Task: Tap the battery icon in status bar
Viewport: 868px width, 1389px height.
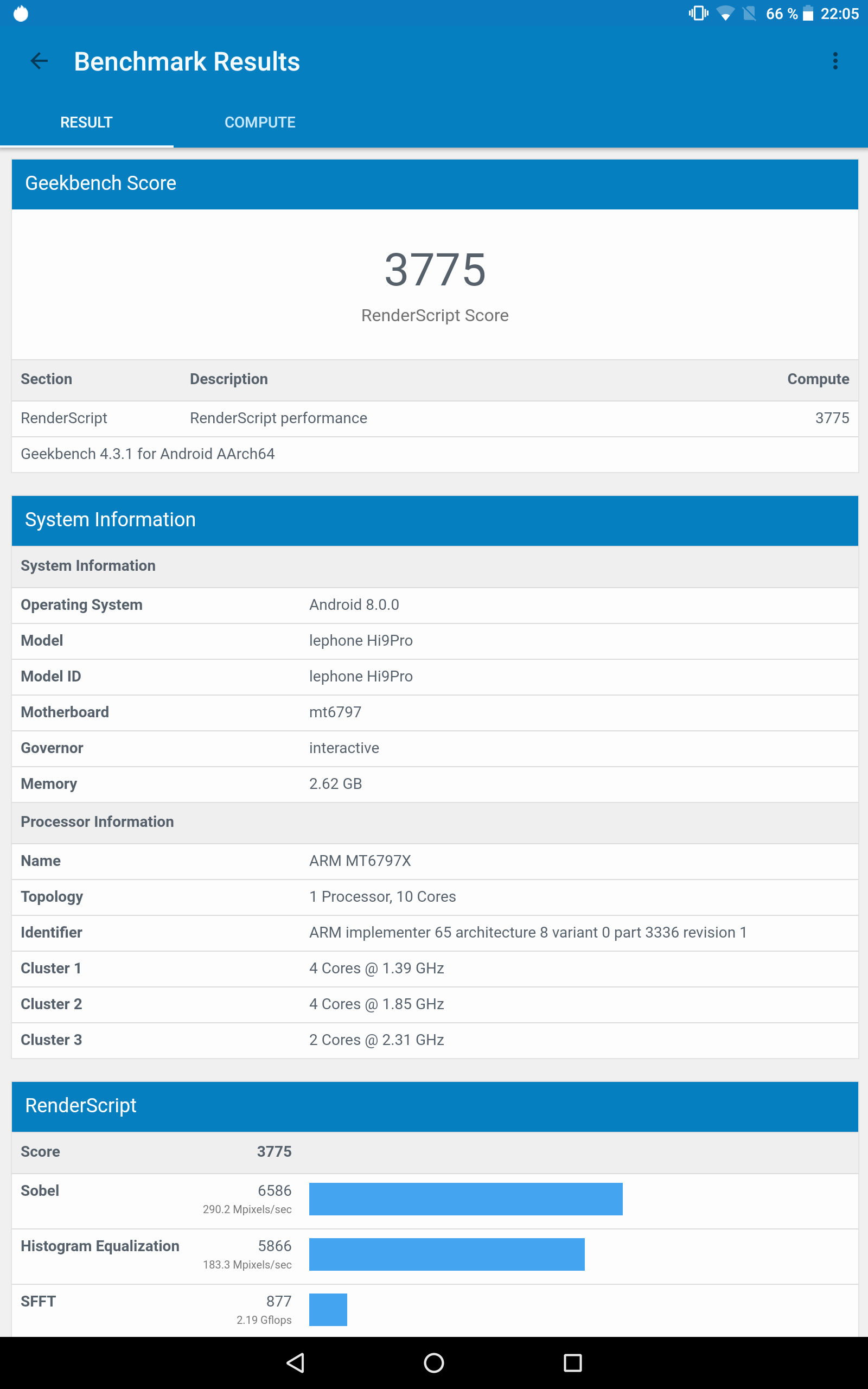Action: pyautogui.click(x=808, y=13)
